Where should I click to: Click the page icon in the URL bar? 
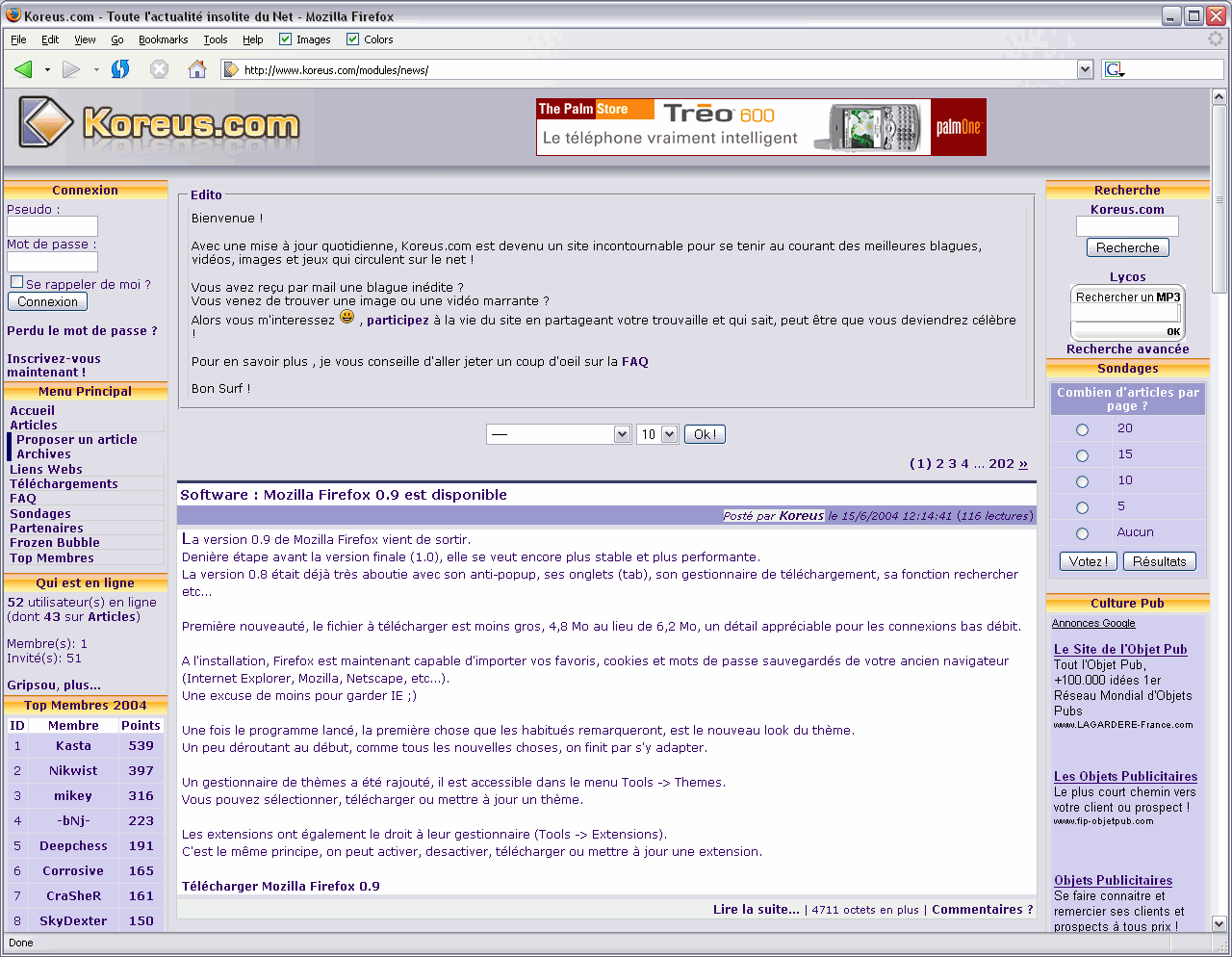click(x=231, y=69)
